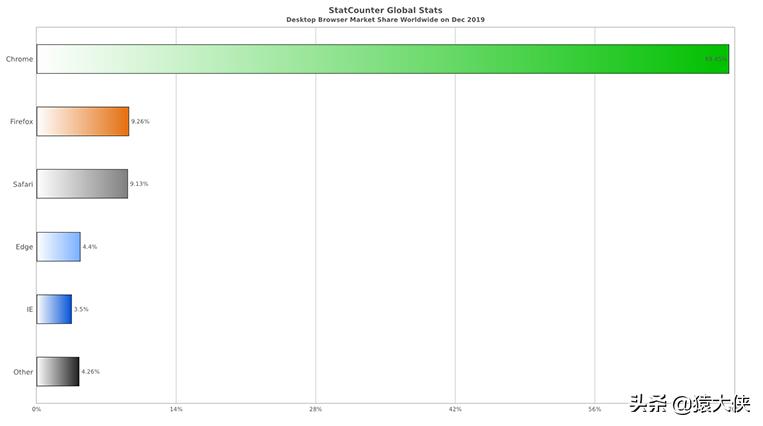Click the 42% axis tick label

pyautogui.click(x=455, y=409)
